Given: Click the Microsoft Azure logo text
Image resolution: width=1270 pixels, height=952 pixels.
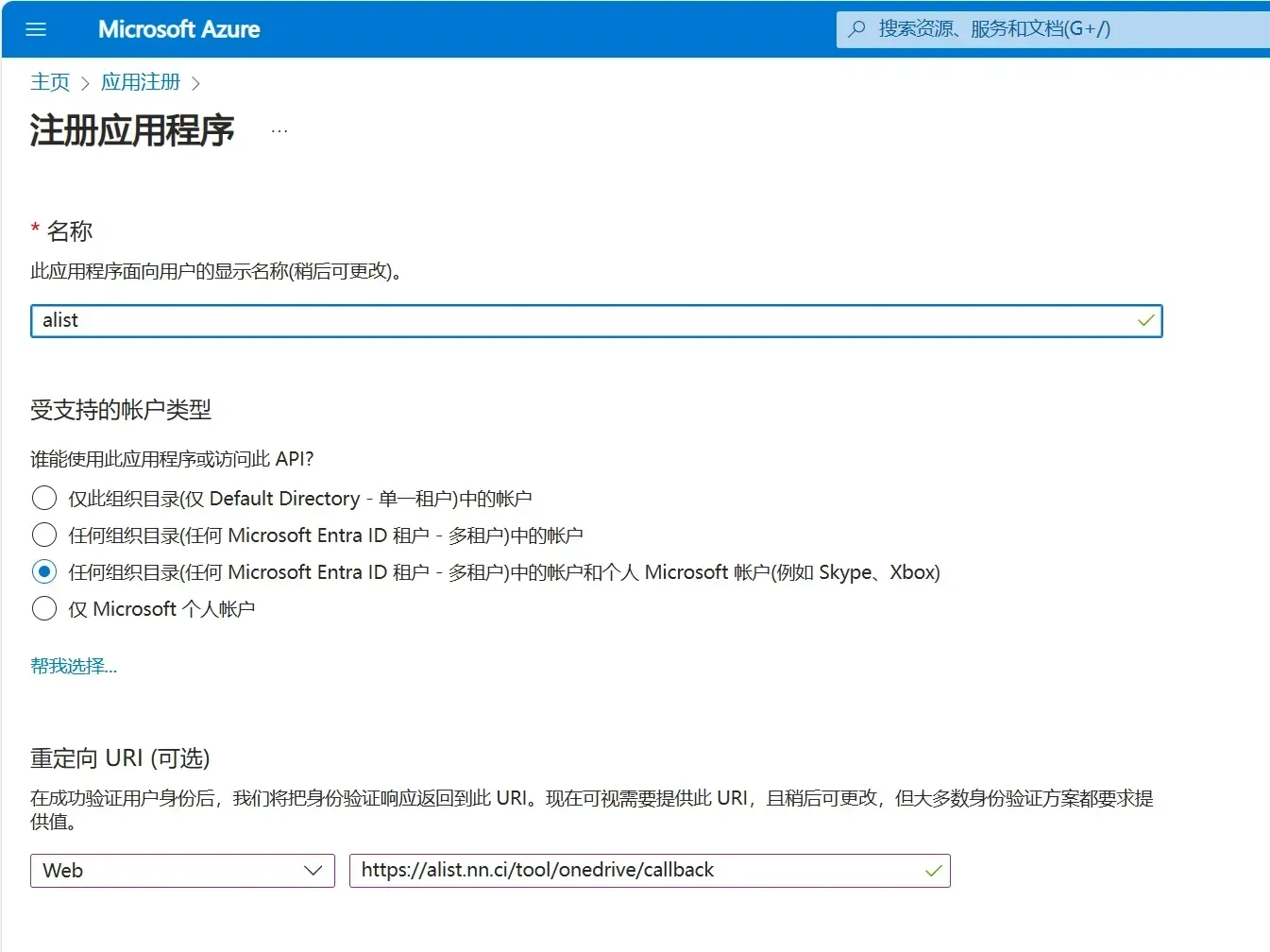Looking at the screenshot, I should click(x=179, y=29).
